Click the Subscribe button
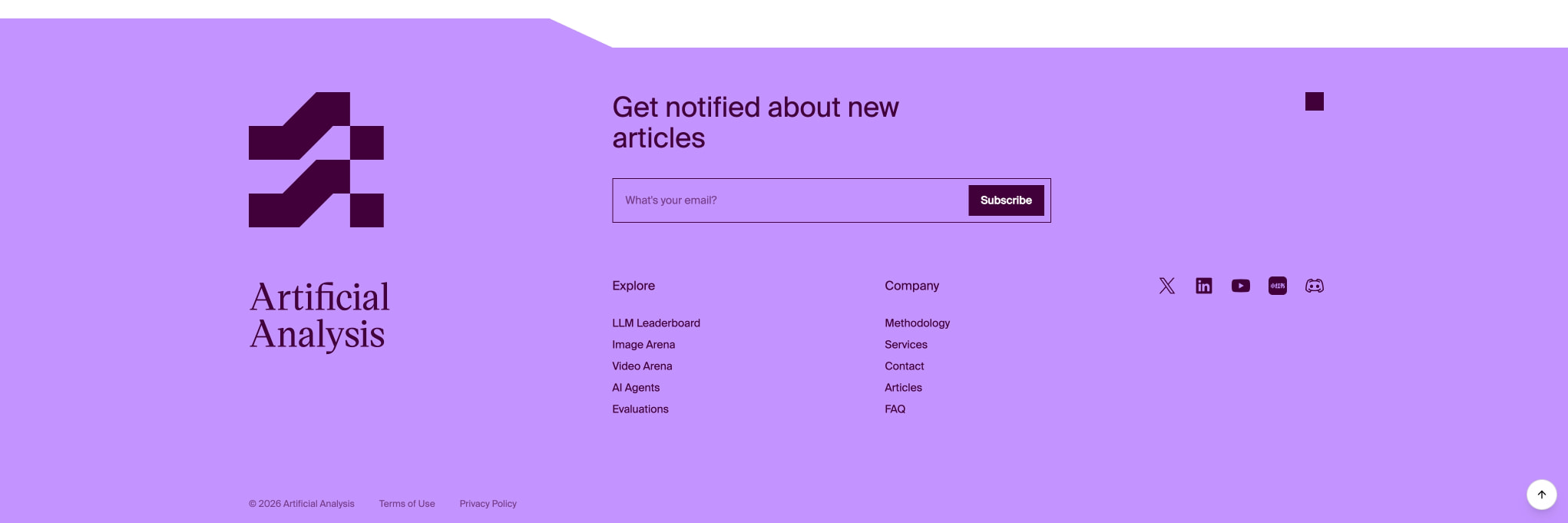The image size is (1568, 523). coord(1006,200)
